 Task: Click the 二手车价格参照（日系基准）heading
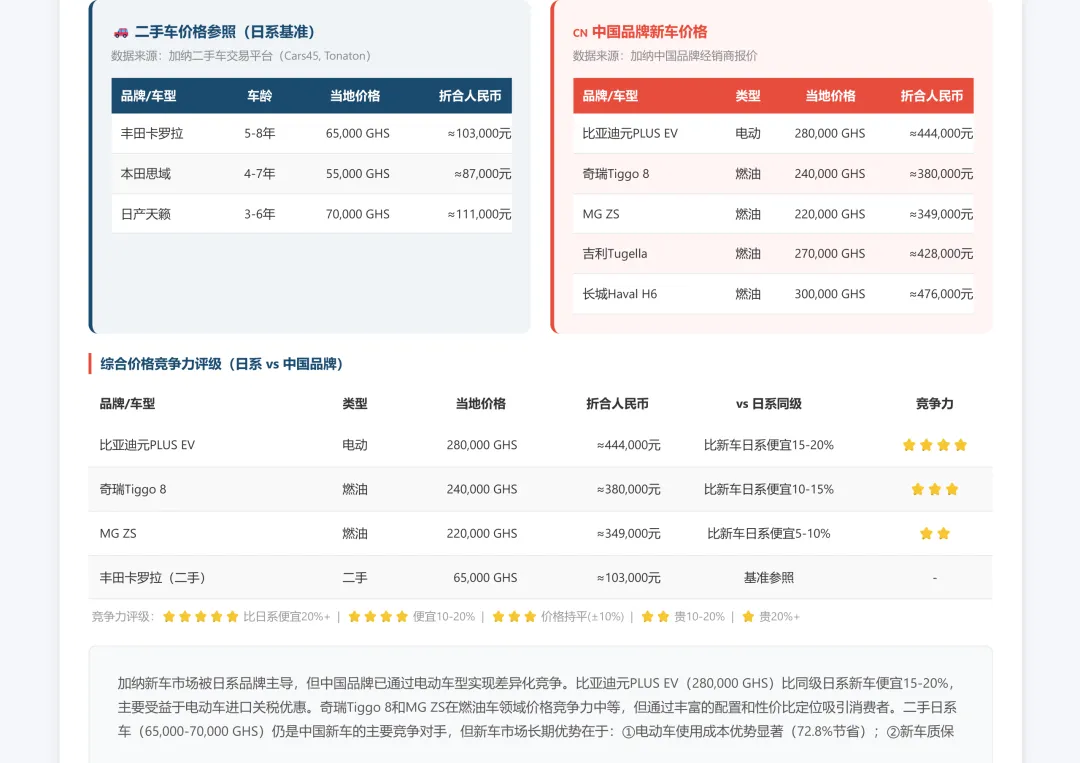(225, 32)
